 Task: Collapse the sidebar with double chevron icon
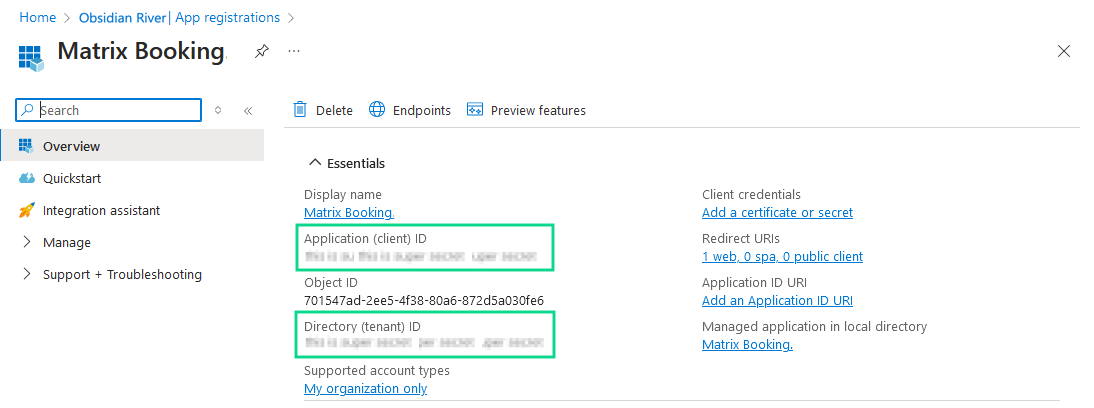point(248,110)
